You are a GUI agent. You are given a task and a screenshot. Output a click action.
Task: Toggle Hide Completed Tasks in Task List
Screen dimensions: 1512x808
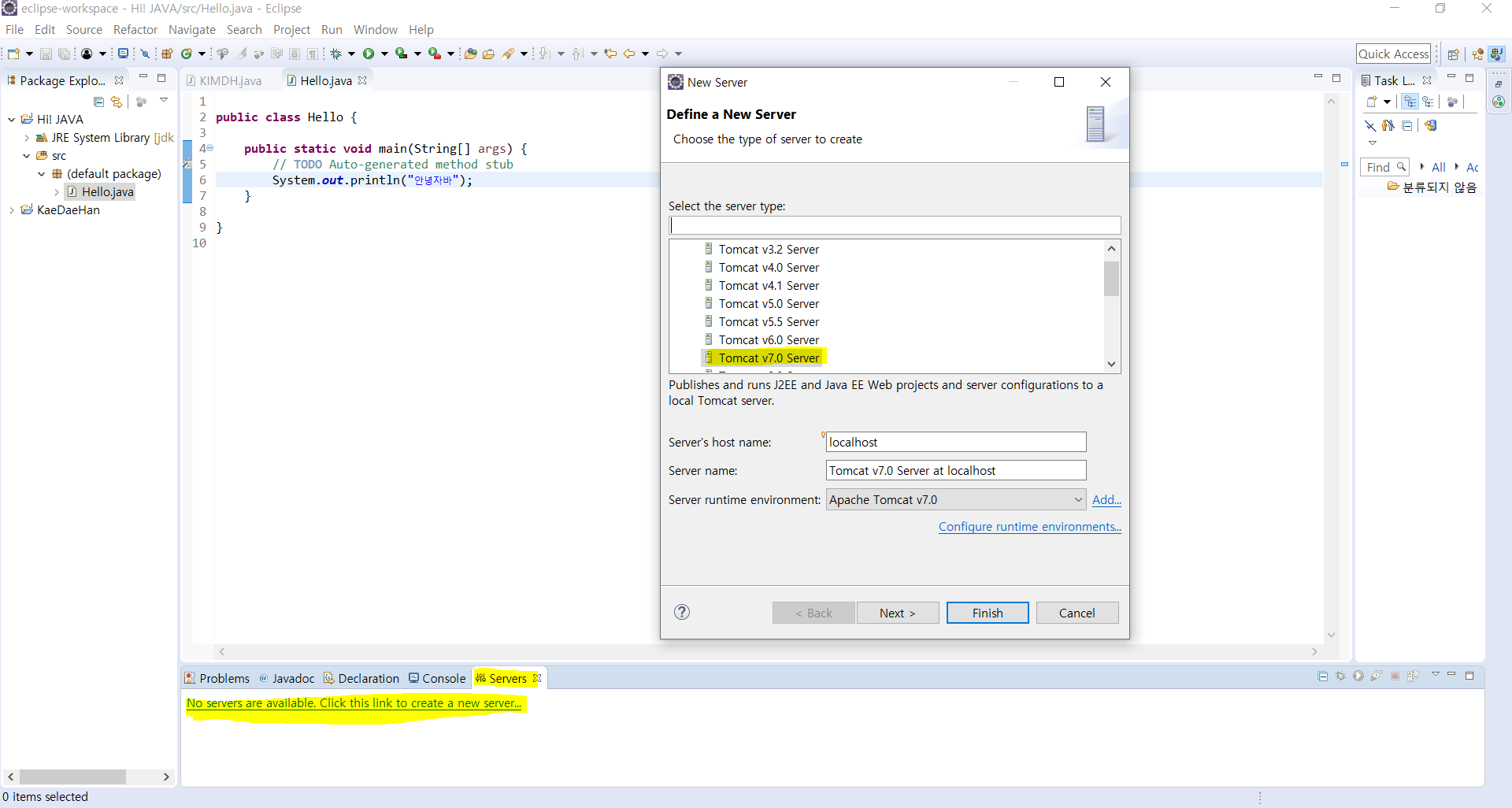[1370, 125]
